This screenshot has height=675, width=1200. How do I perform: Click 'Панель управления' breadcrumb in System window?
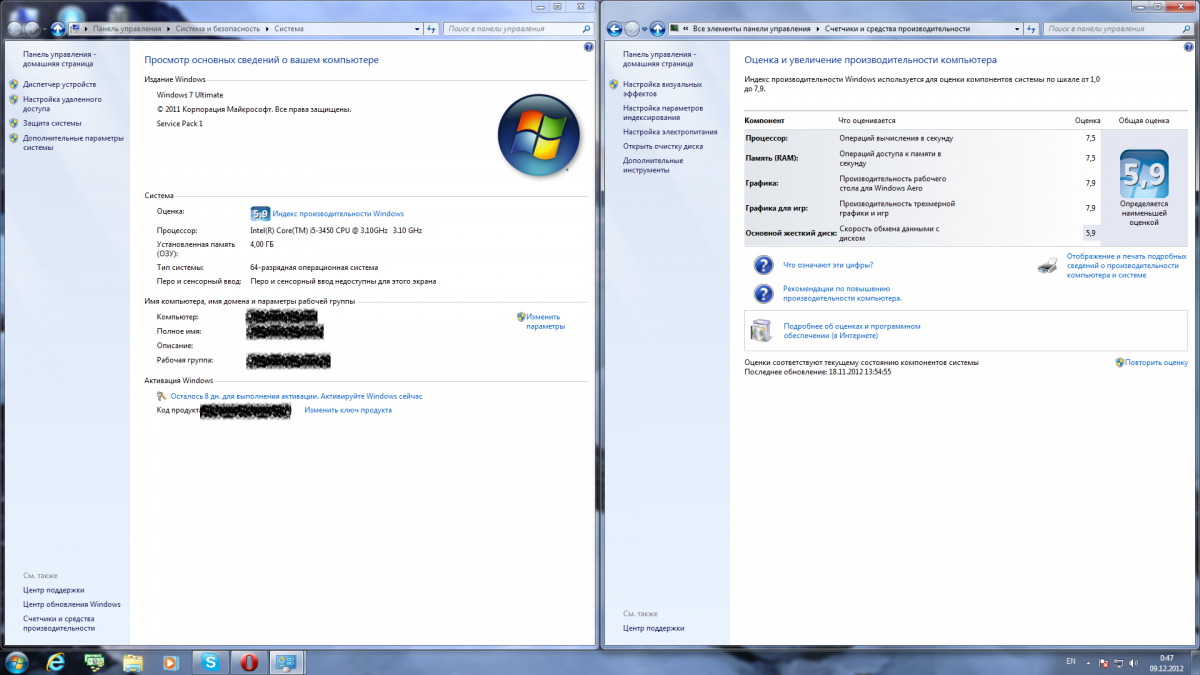(128, 29)
